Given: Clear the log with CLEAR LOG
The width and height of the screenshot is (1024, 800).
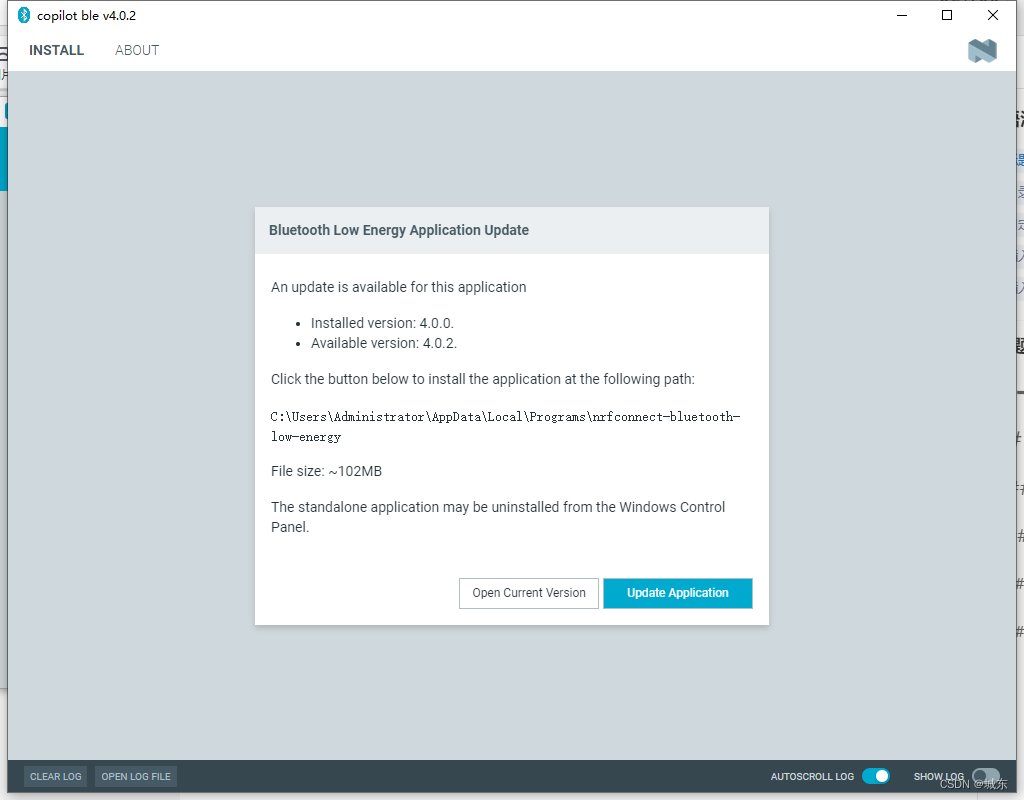Looking at the screenshot, I should pyautogui.click(x=56, y=776).
